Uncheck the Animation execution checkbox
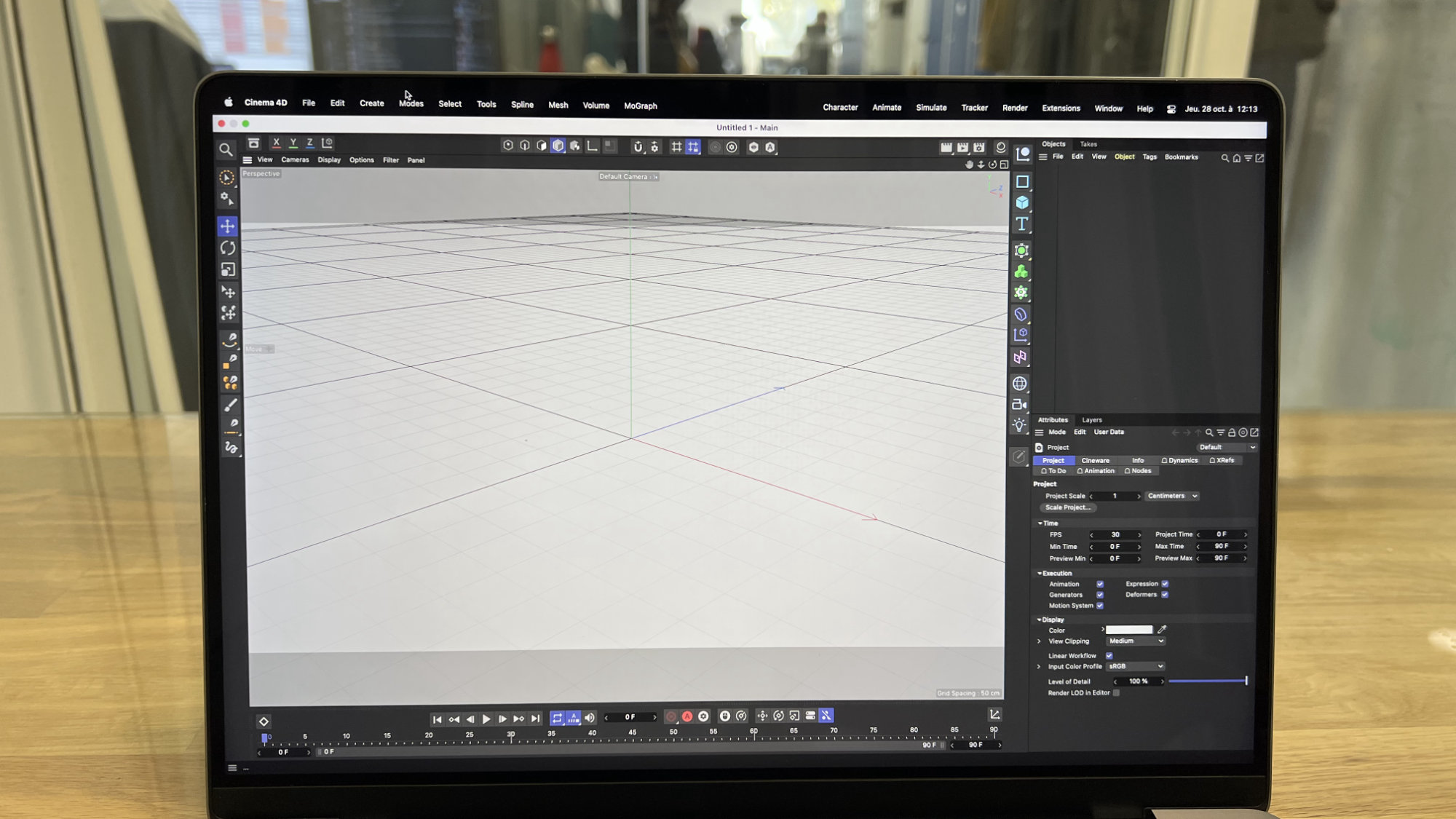1456x819 pixels. [1100, 585]
